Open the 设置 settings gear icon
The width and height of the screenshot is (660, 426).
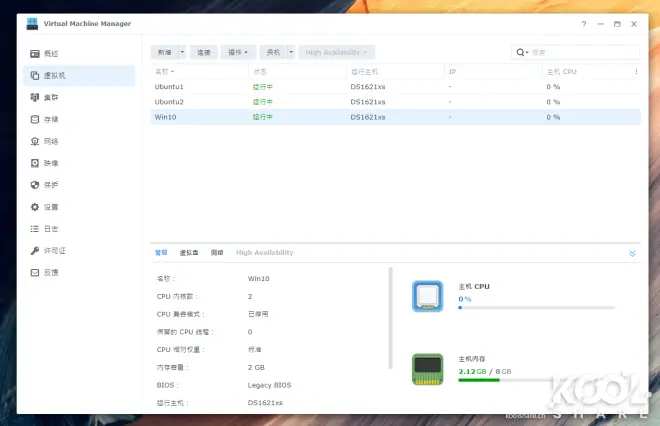click(x=35, y=207)
